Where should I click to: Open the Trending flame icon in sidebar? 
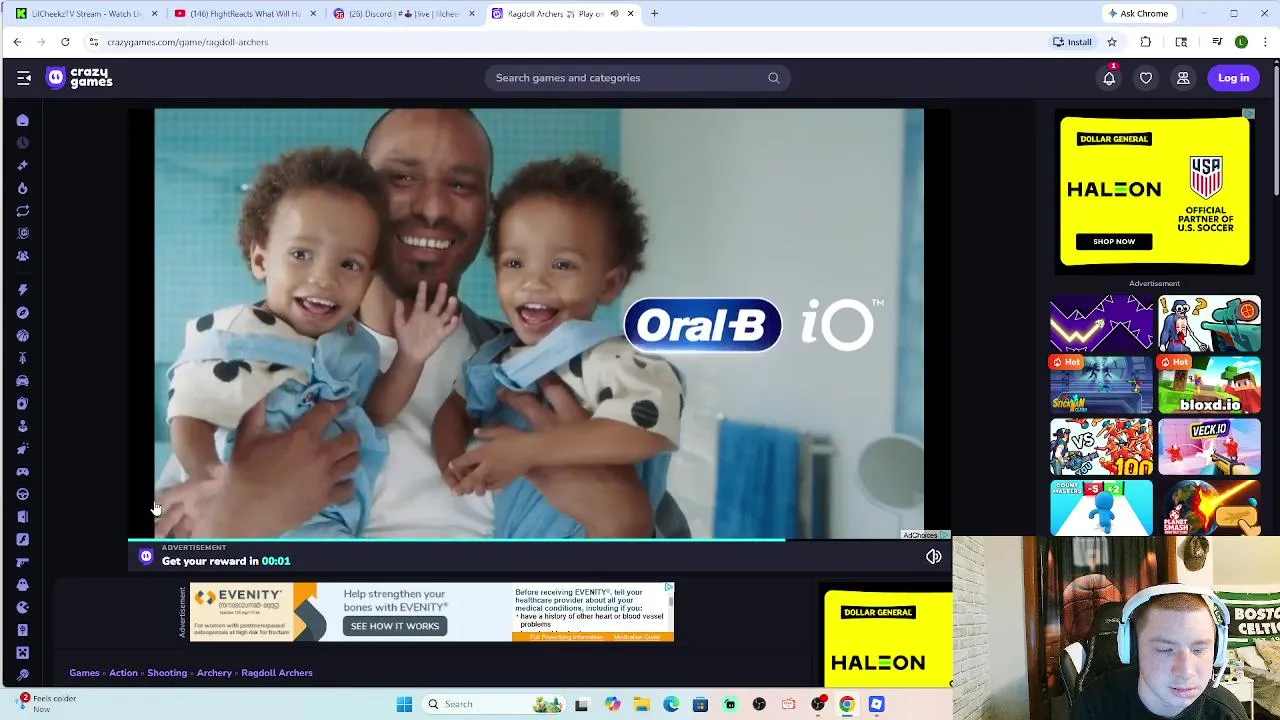click(x=22, y=188)
